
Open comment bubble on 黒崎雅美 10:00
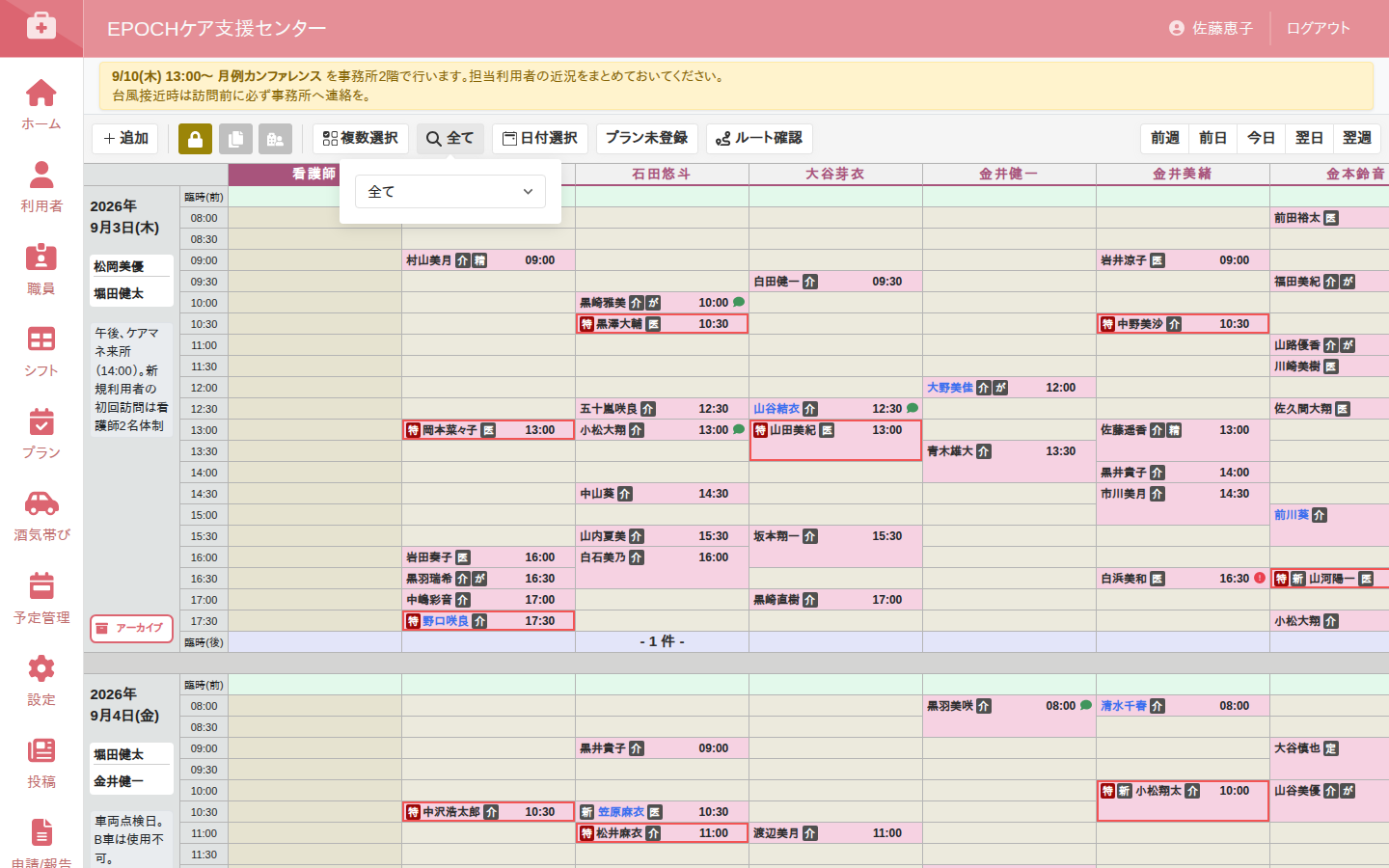(x=739, y=302)
